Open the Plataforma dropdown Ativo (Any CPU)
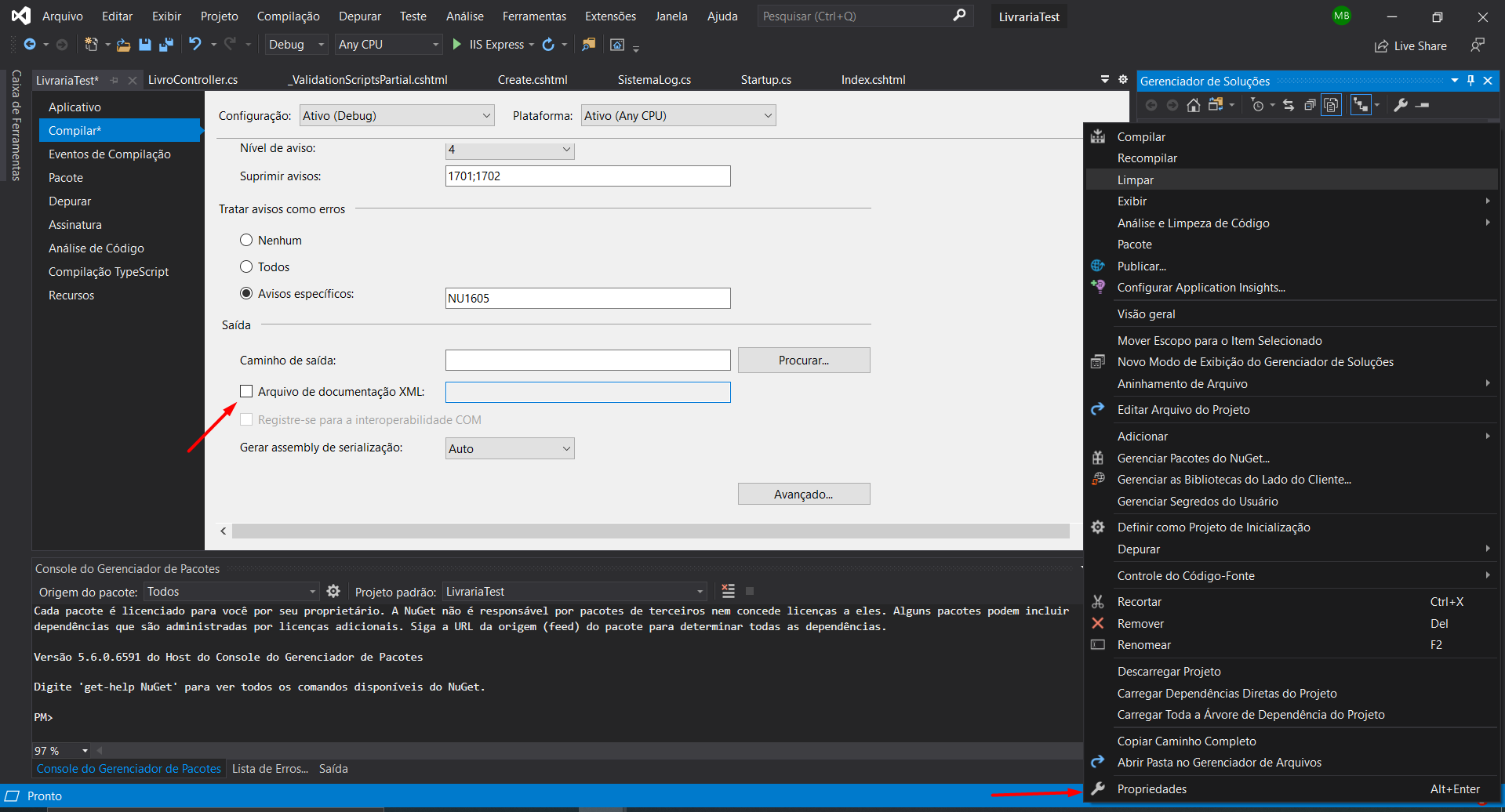Viewport: 1505px width, 812px height. click(678, 116)
